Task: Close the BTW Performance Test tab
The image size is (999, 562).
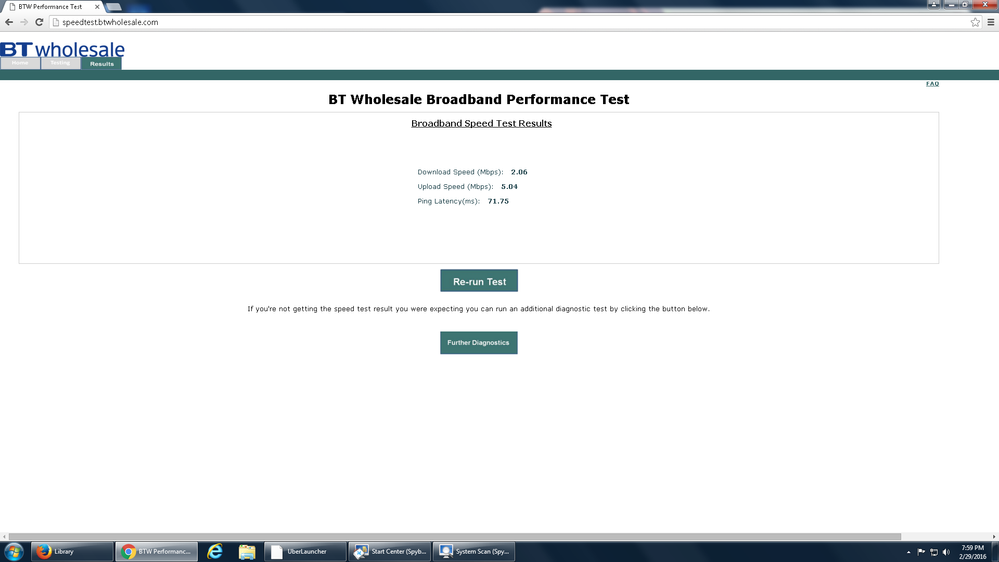Action: coord(97,6)
